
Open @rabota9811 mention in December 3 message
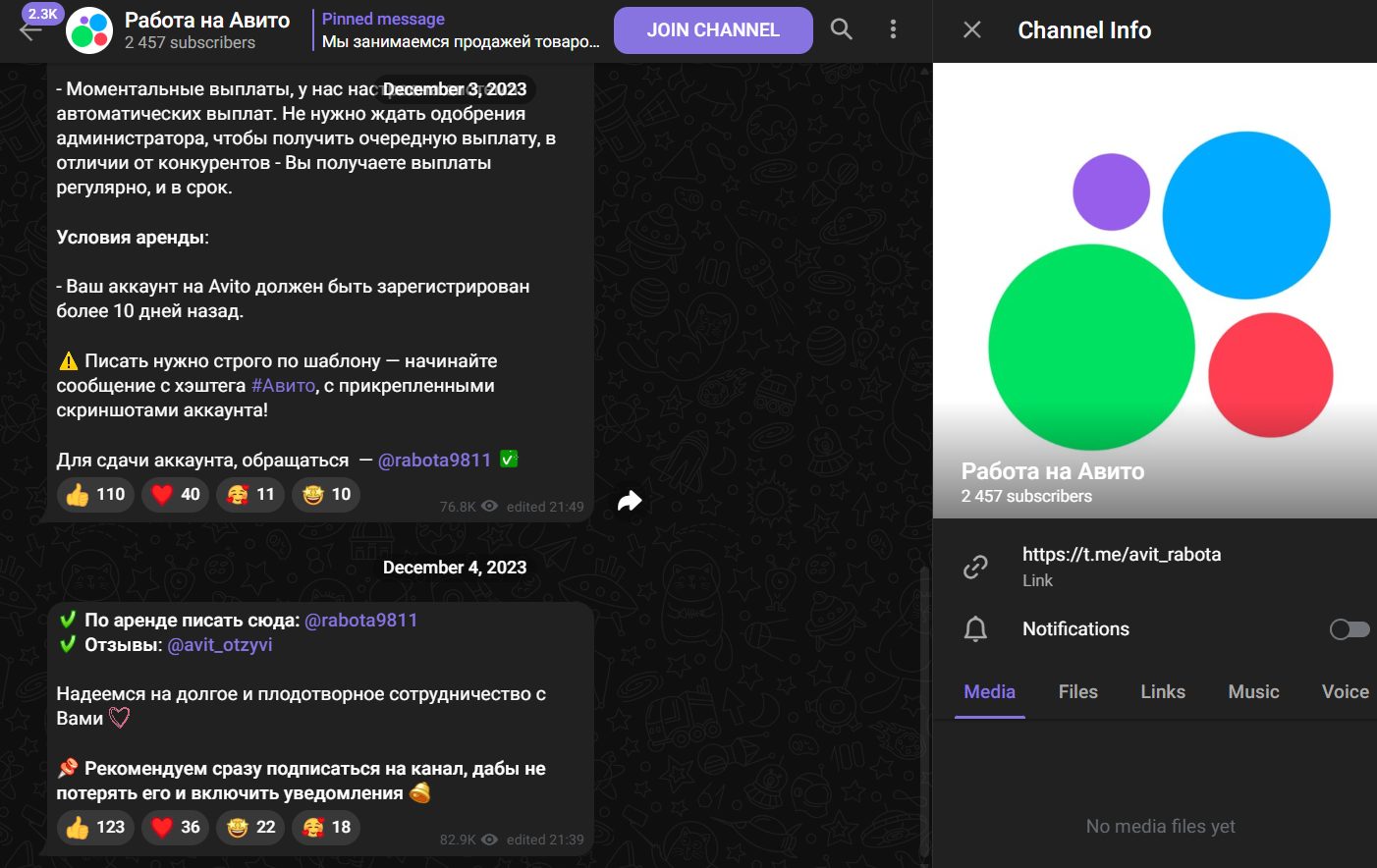coord(434,460)
